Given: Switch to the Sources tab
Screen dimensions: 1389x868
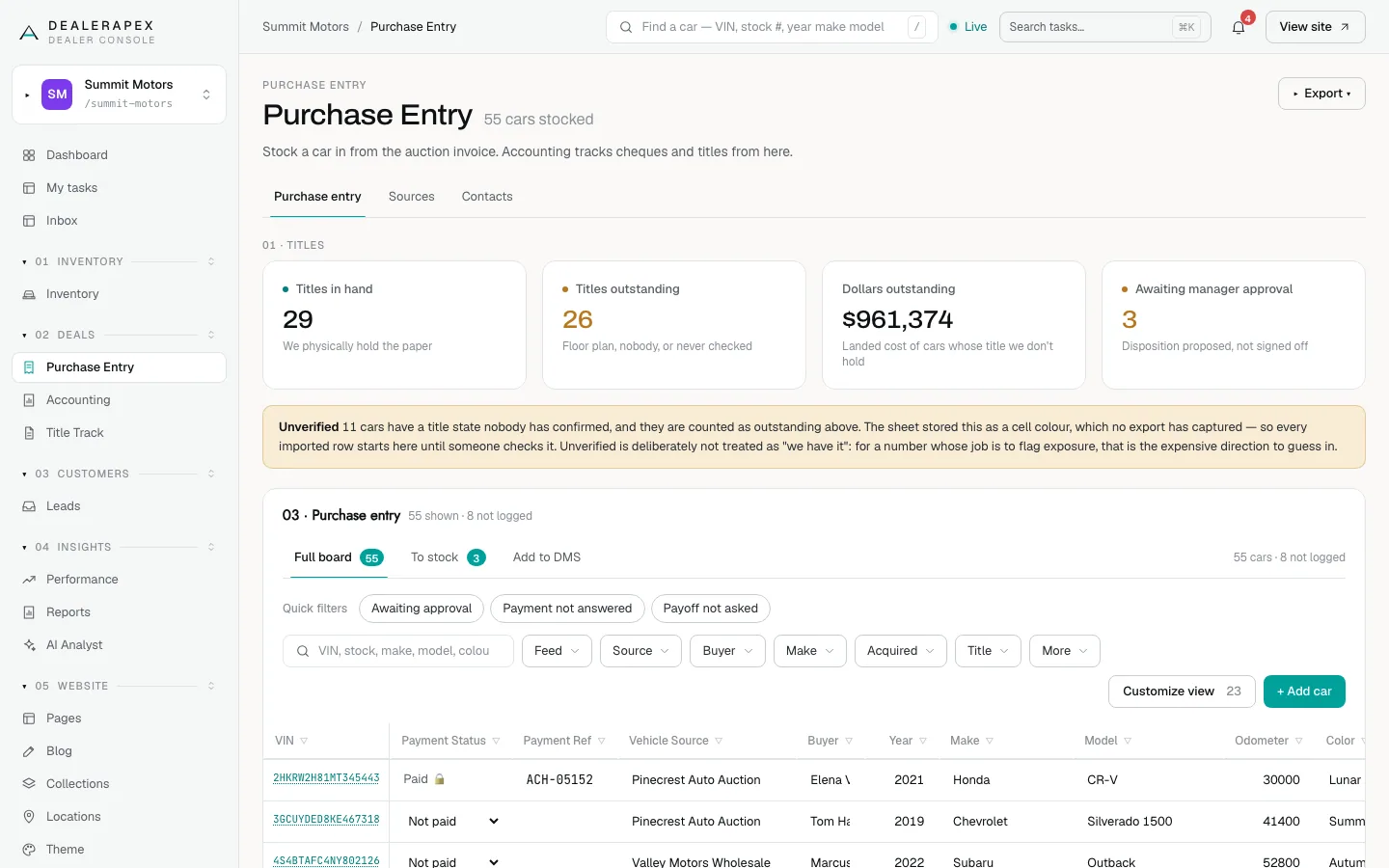Looking at the screenshot, I should click(412, 197).
